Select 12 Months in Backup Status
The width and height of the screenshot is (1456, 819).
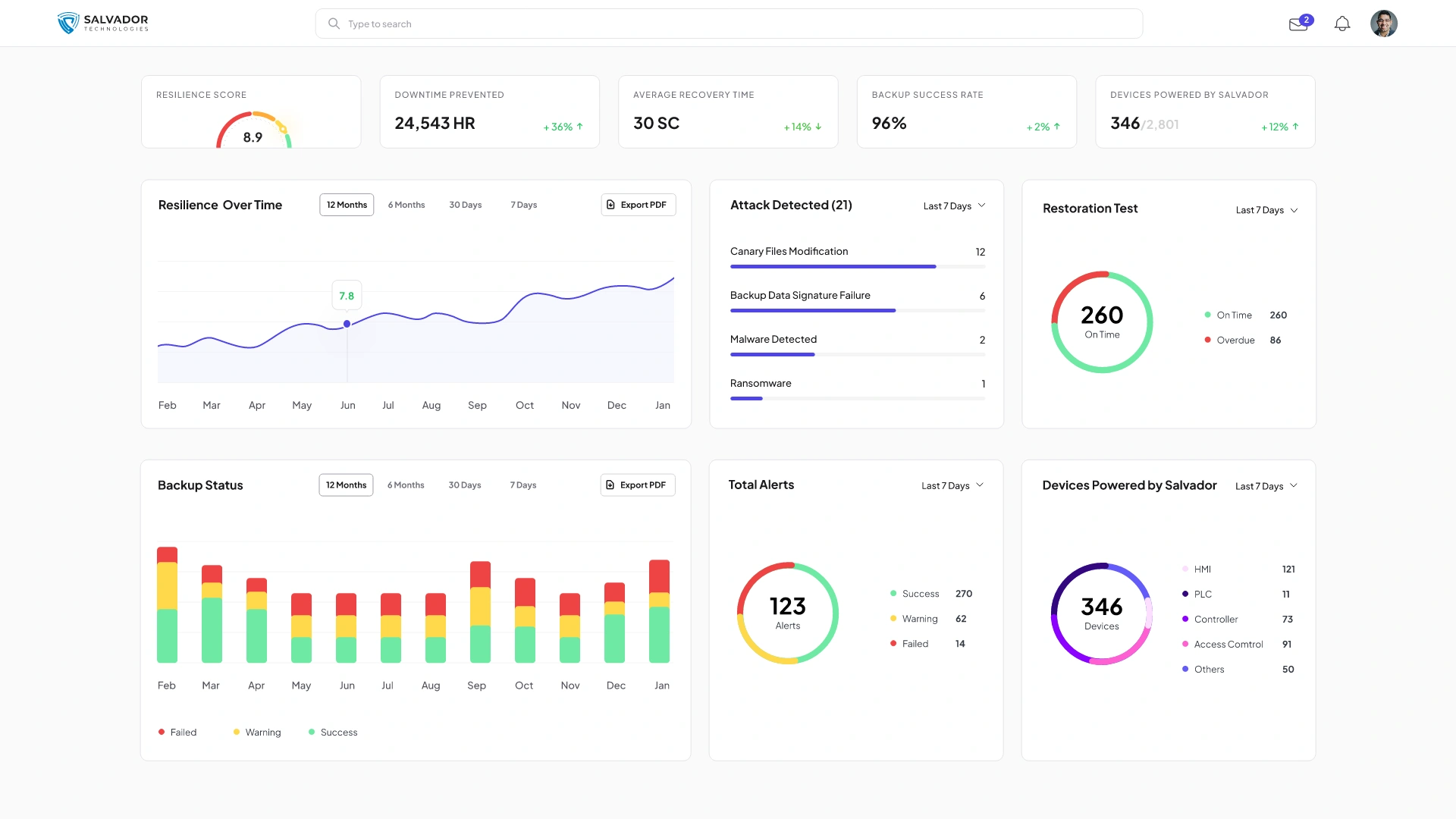pyautogui.click(x=346, y=485)
